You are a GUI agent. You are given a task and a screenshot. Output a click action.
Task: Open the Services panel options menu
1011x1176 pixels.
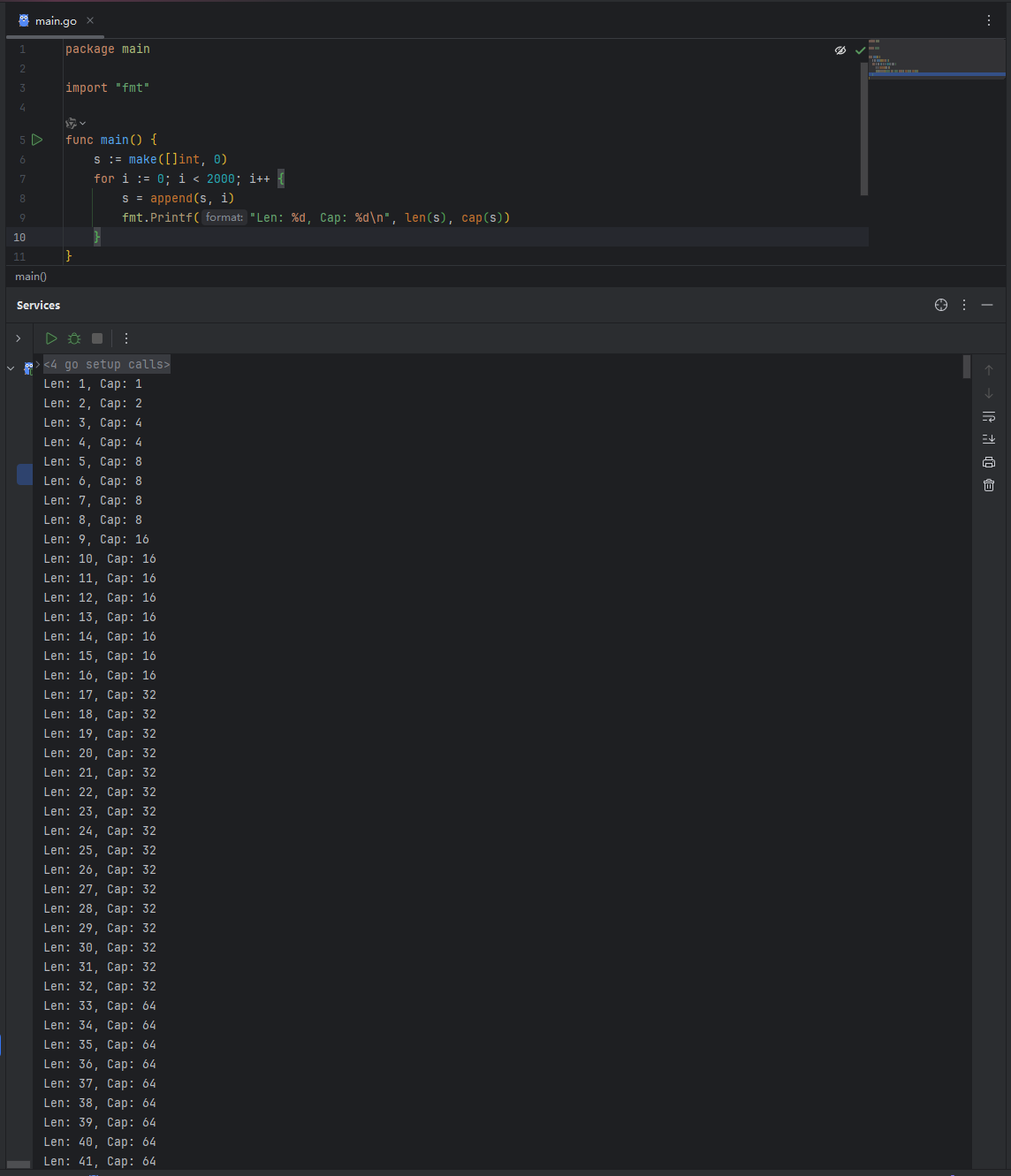point(964,305)
